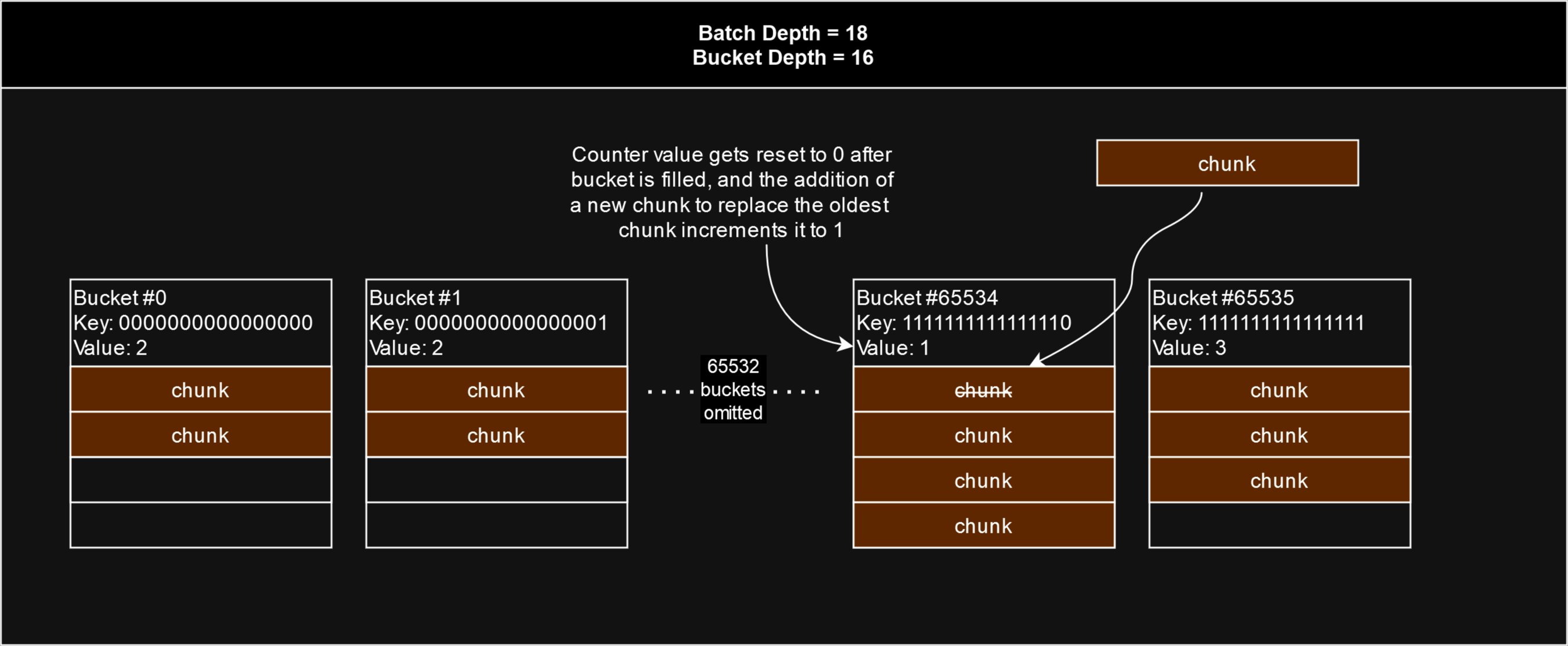Click the third empty slot in Bucket #1
Screen dimensions: 1568x646
tap(496, 480)
